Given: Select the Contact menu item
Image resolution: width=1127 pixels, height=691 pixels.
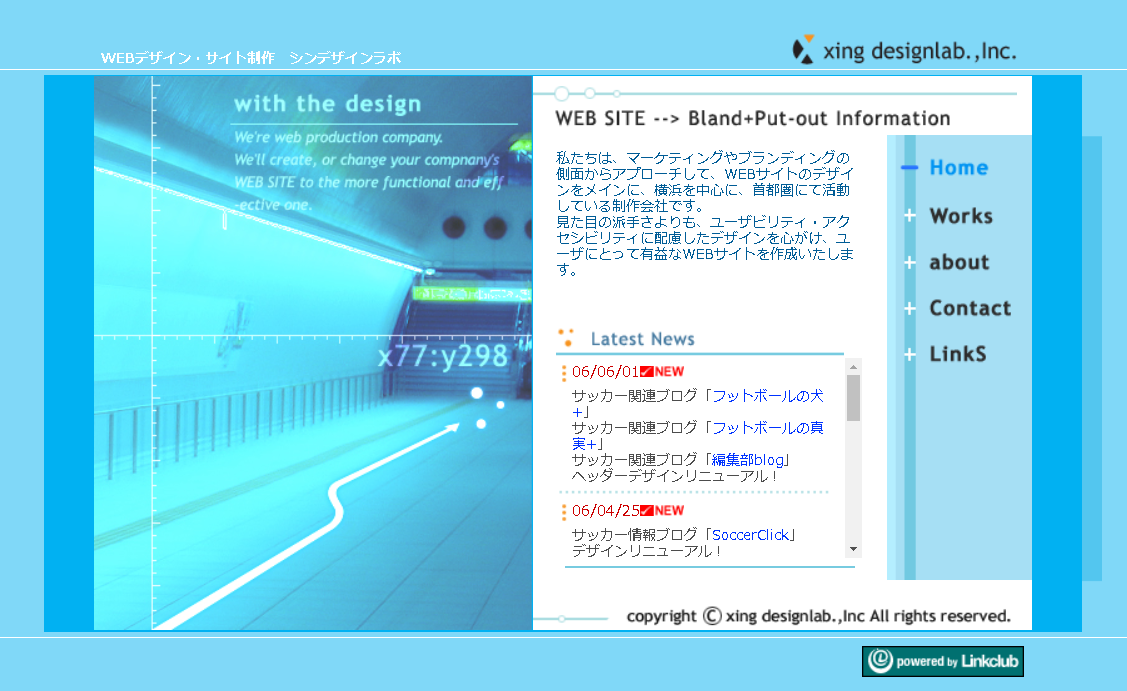Looking at the screenshot, I should tap(969, 309).
